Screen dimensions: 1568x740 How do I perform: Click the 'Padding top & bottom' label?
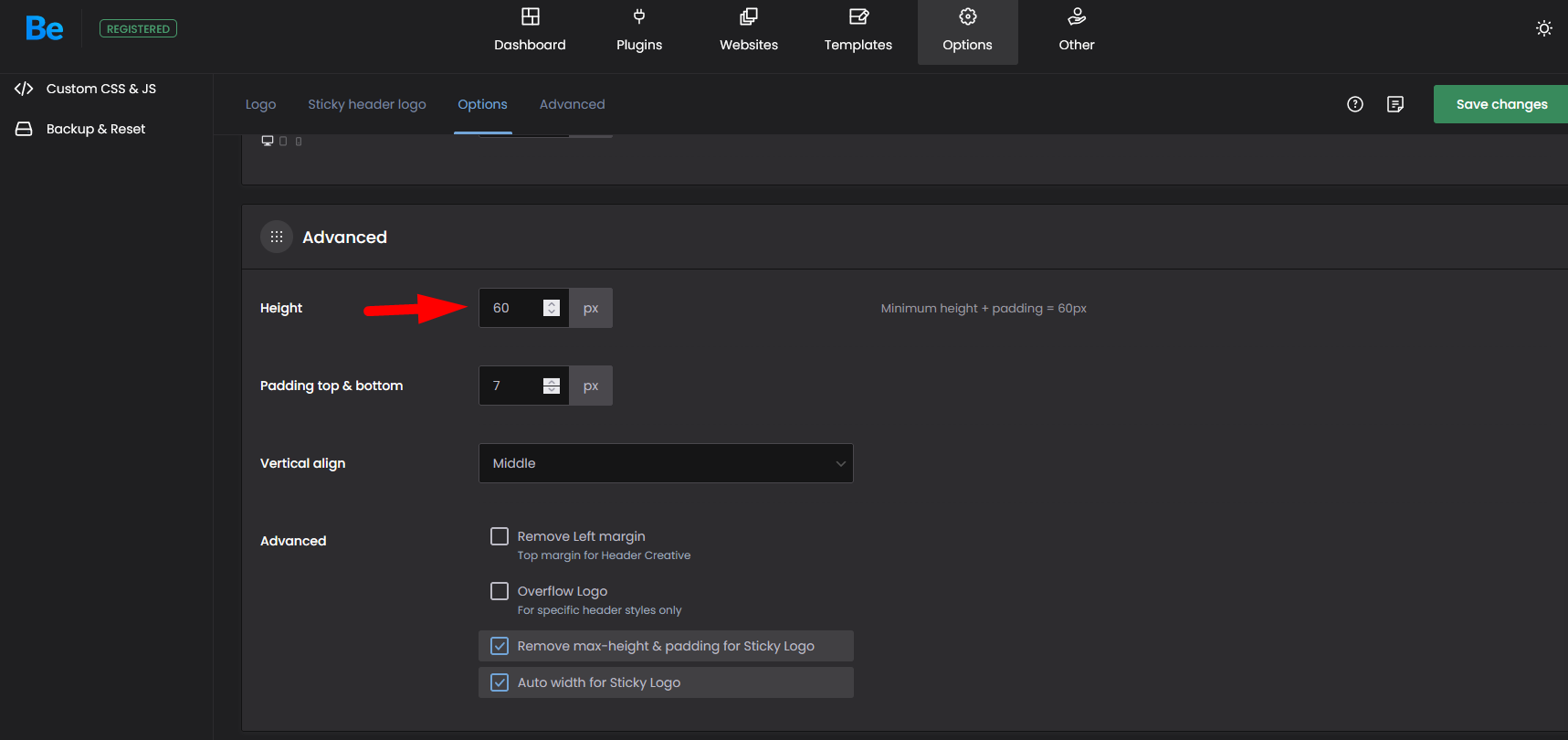(331, 386)
